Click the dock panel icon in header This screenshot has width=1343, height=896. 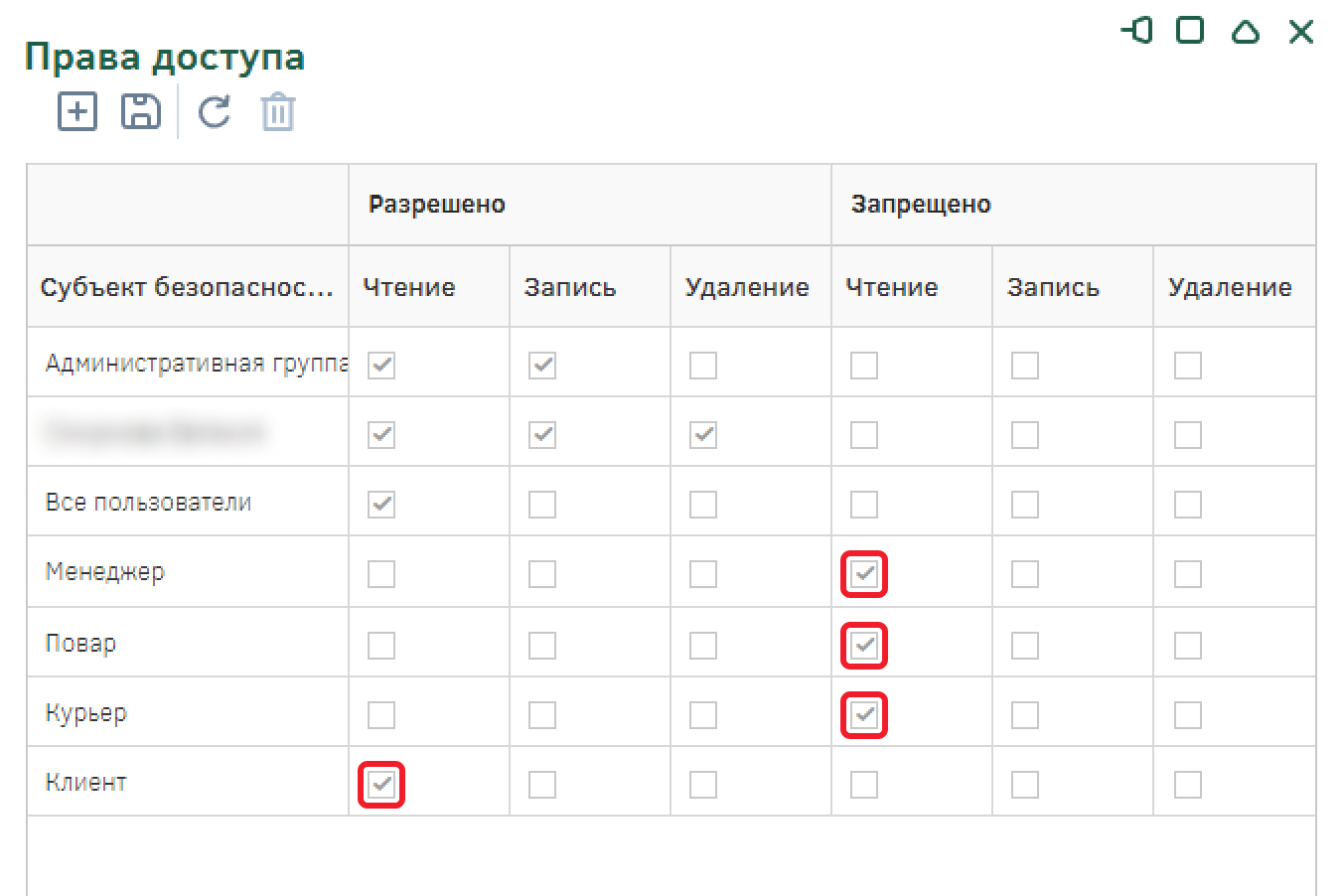(1136, 32)
